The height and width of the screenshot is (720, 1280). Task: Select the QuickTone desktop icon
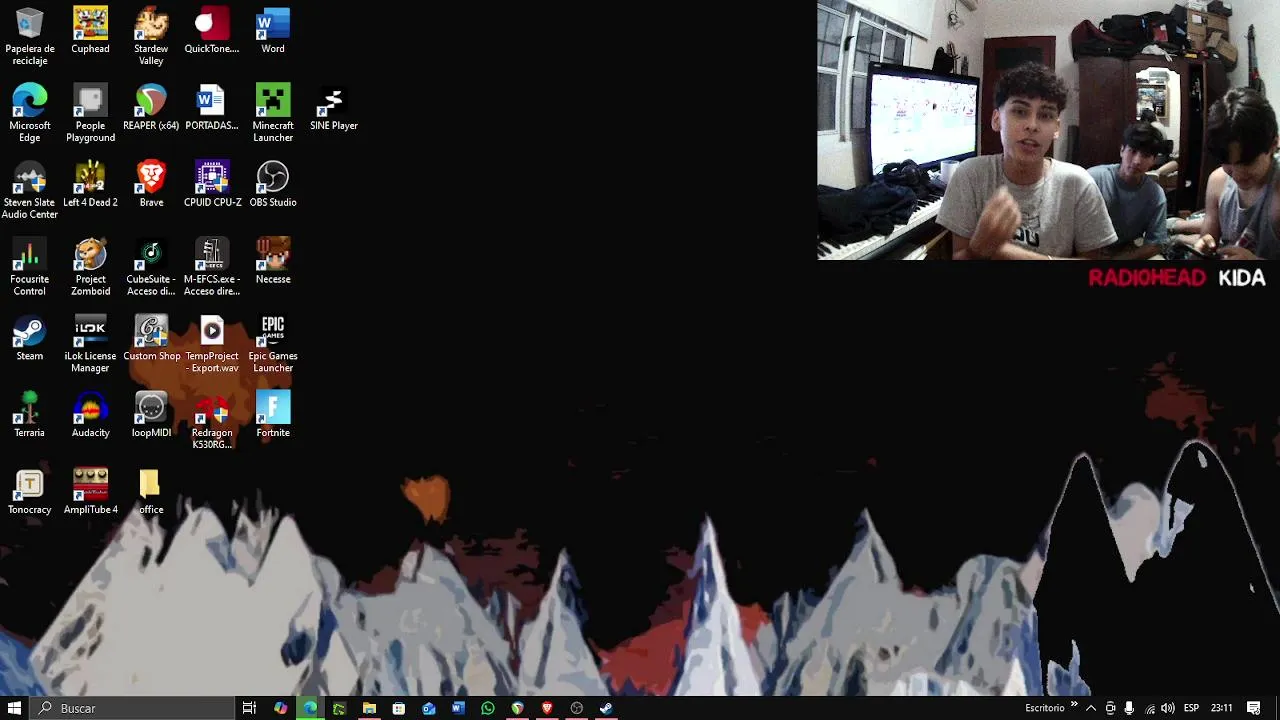212,31
